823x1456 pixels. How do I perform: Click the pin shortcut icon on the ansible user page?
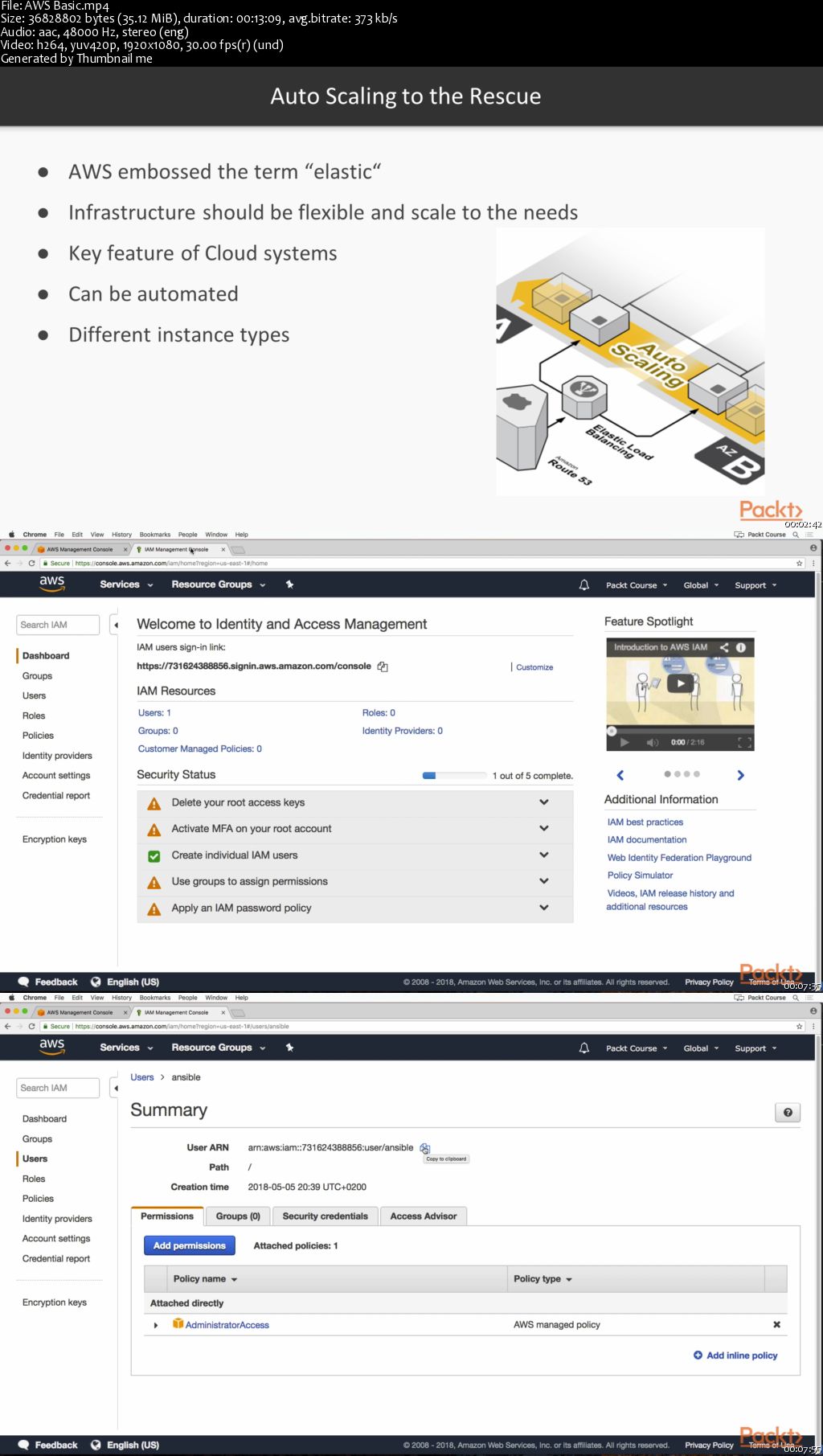[x=289, y=1048]
